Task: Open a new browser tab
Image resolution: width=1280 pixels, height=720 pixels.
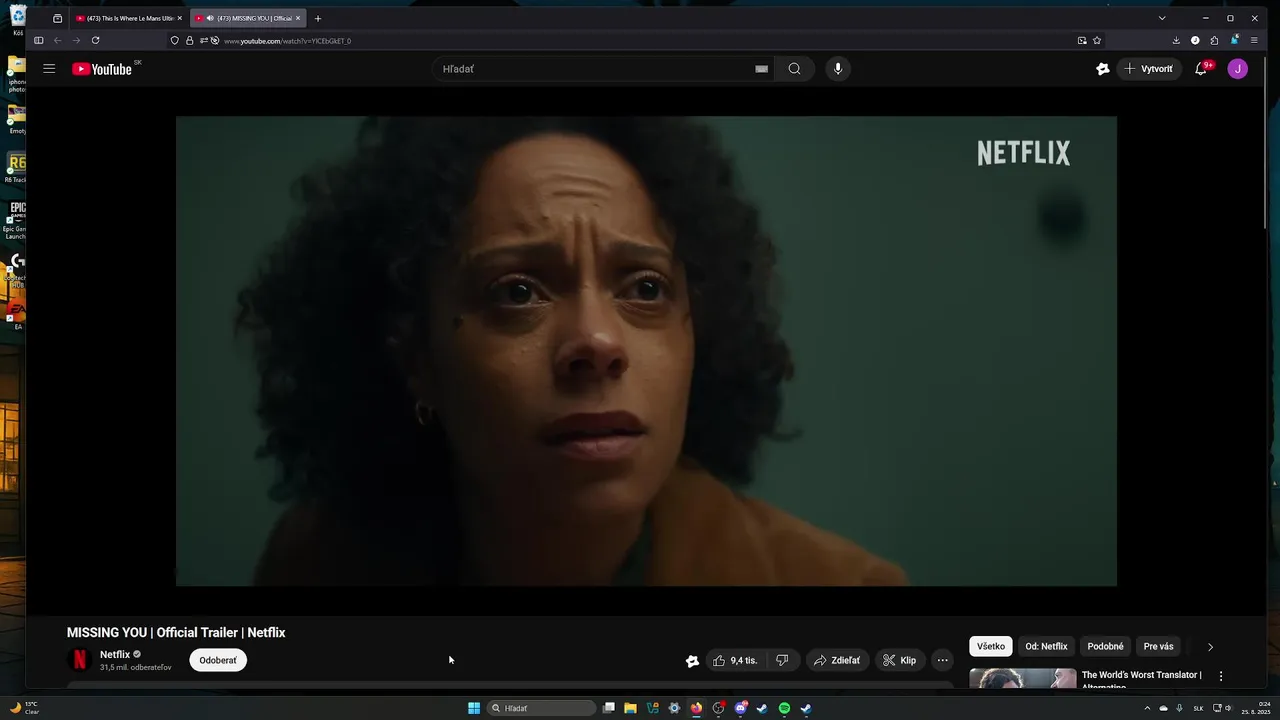Action: point(318,18)
